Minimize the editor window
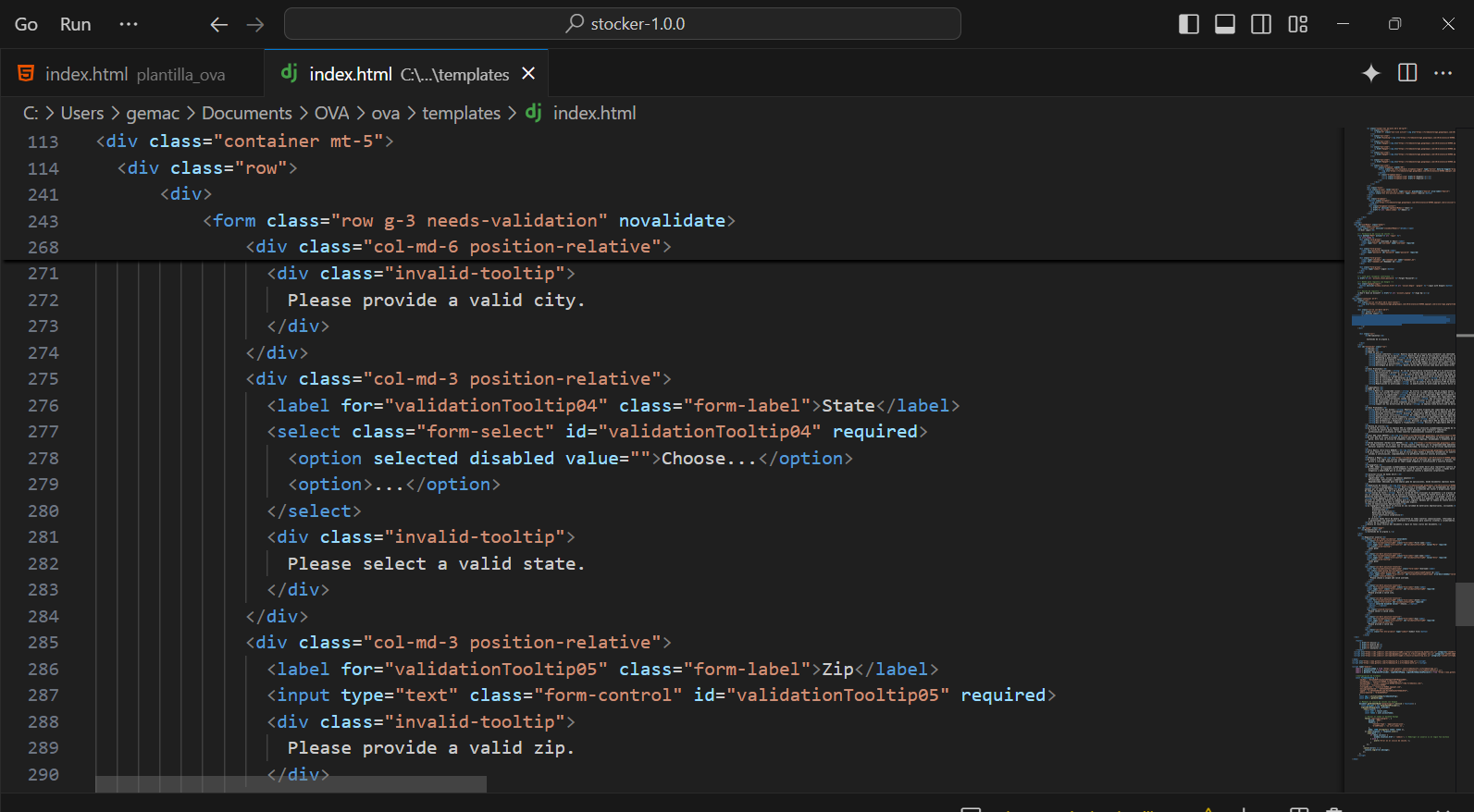Viewport: 1474px width, 812px height. click(1343, 24)
